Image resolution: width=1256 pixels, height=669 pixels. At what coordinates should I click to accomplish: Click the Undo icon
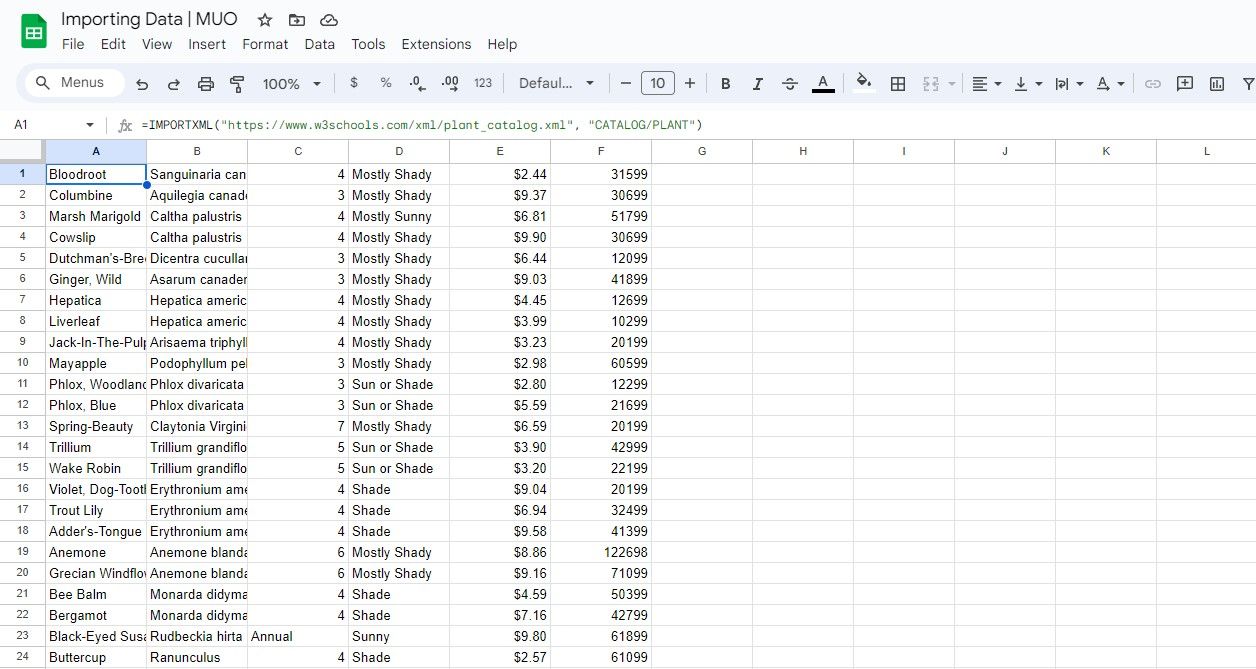141,84
